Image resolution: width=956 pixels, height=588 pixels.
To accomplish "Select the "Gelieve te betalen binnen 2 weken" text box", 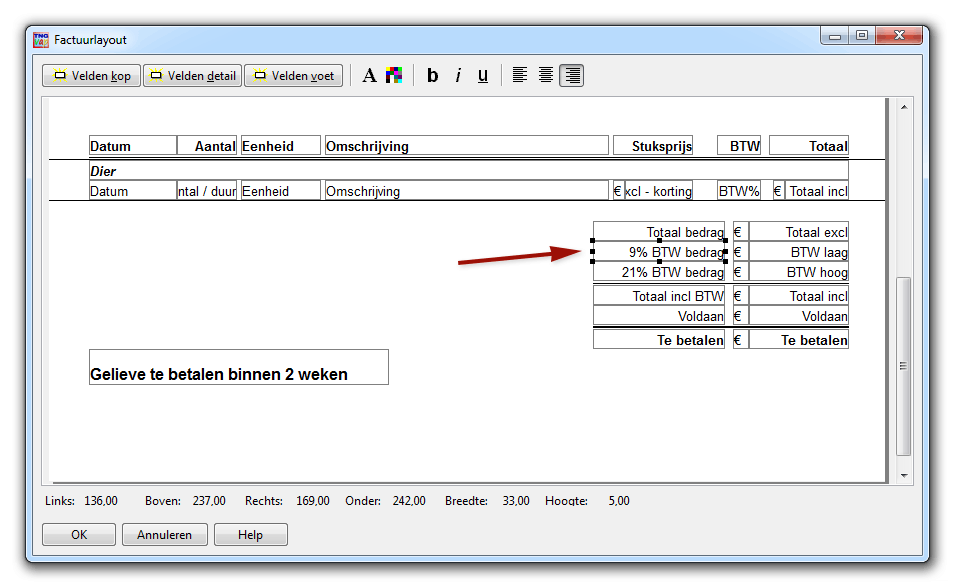I will click(238, 367).
